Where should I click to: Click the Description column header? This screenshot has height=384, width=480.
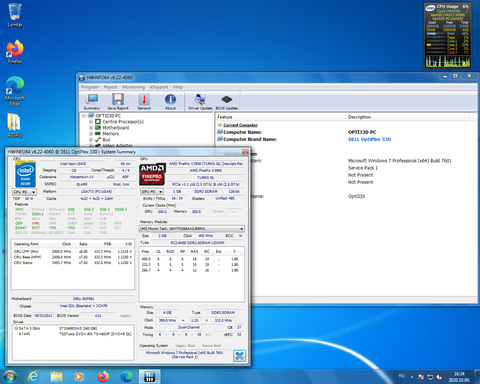tap(408, 117)
